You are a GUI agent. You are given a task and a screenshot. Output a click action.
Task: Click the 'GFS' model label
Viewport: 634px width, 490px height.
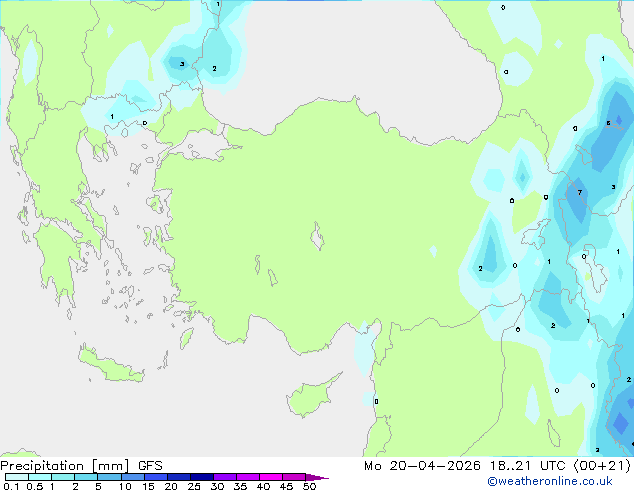coord(150,466)
